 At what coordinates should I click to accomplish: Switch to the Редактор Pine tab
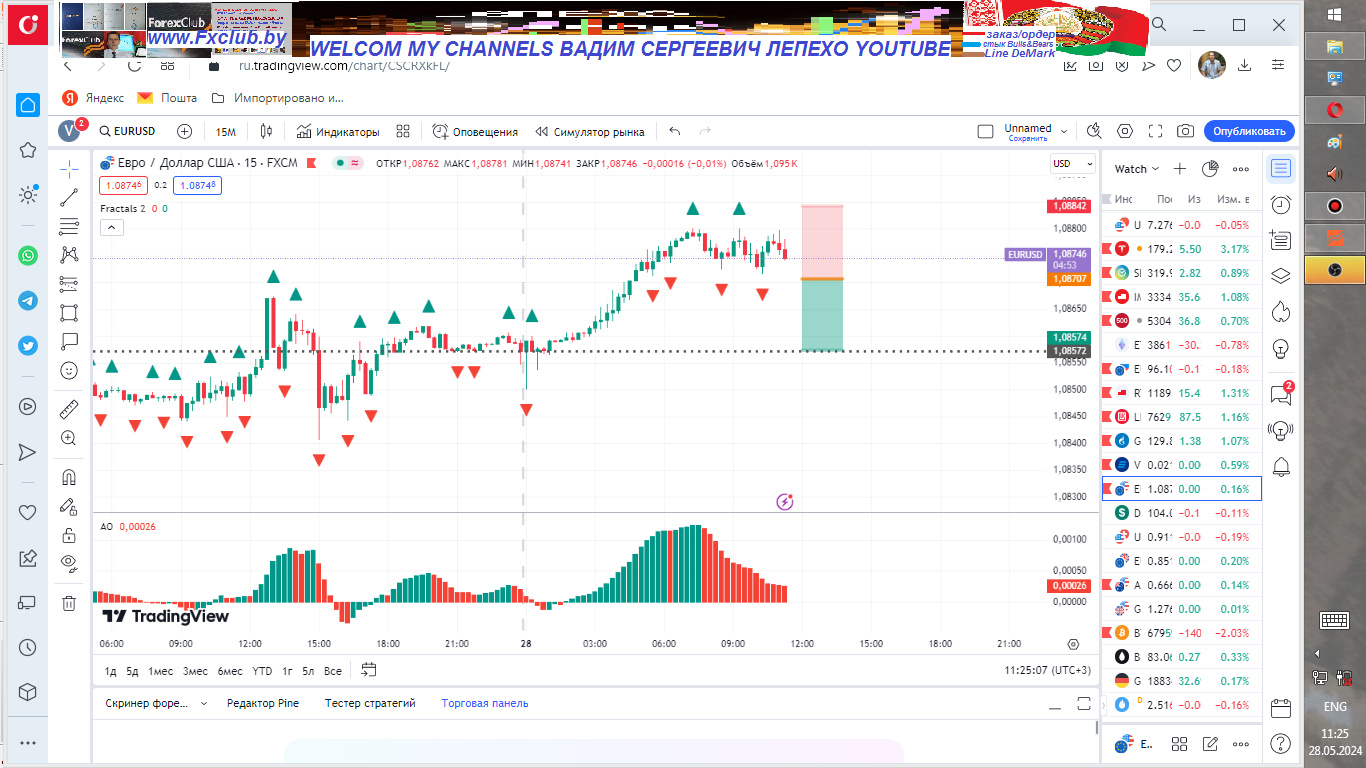263,703
